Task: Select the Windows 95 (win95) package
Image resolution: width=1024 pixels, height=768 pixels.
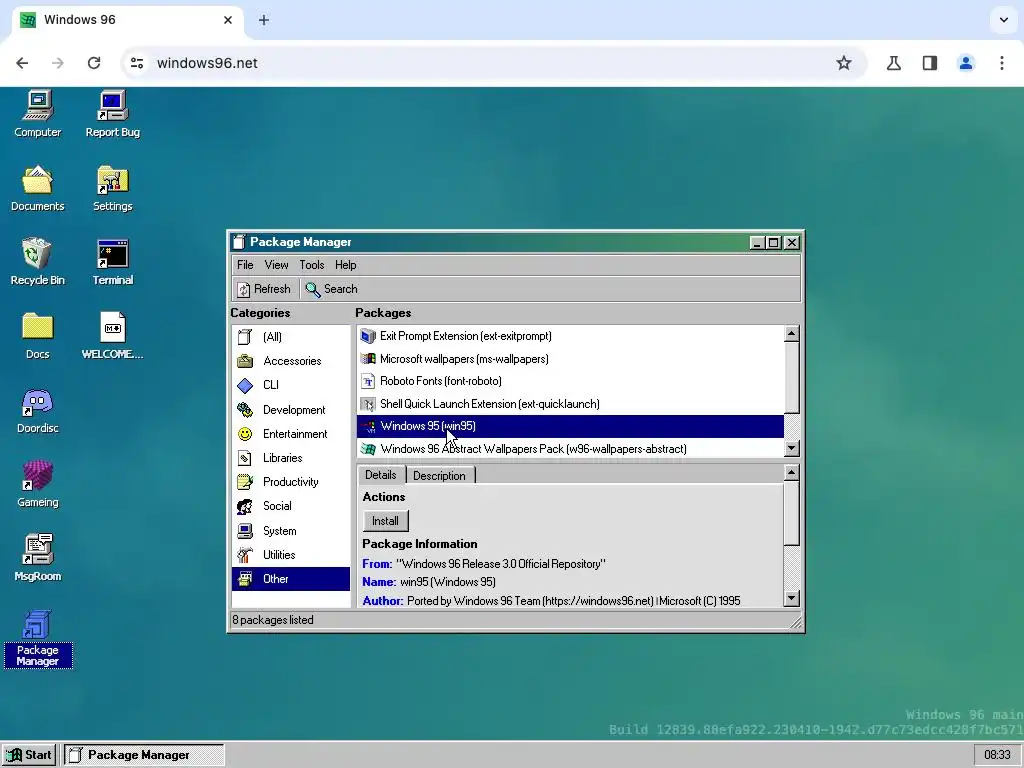Action: (x=570, y=426)
